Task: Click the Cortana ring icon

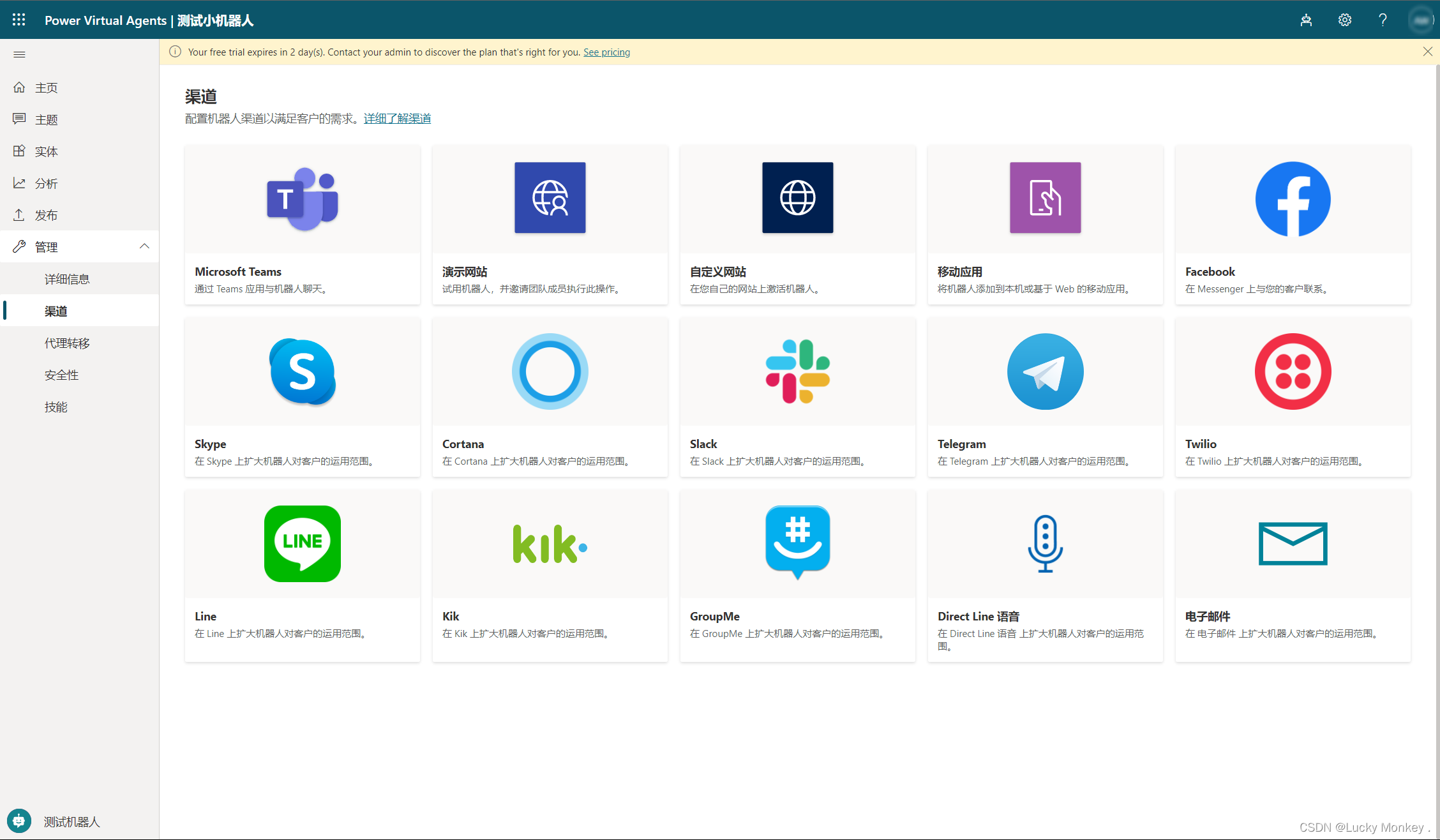Action: coord(550,371)
